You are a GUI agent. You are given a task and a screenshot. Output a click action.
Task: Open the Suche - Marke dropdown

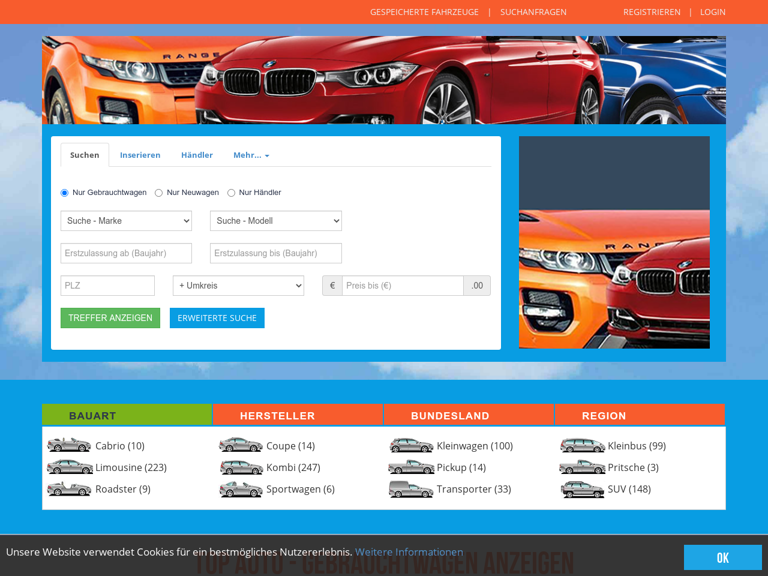click(x=126, y=221)
